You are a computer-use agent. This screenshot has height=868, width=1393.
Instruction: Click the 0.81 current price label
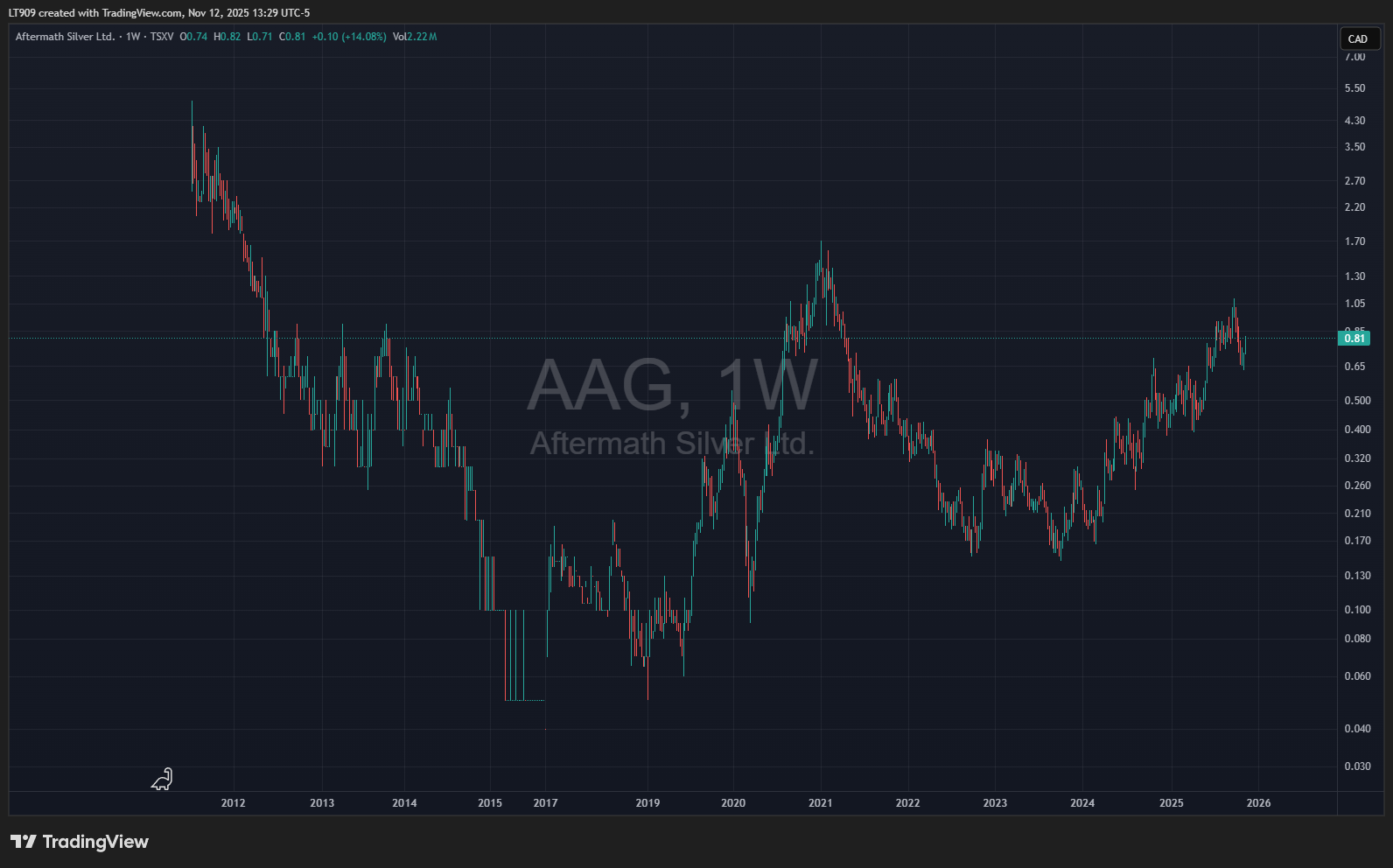click(x=1354, y=339)
